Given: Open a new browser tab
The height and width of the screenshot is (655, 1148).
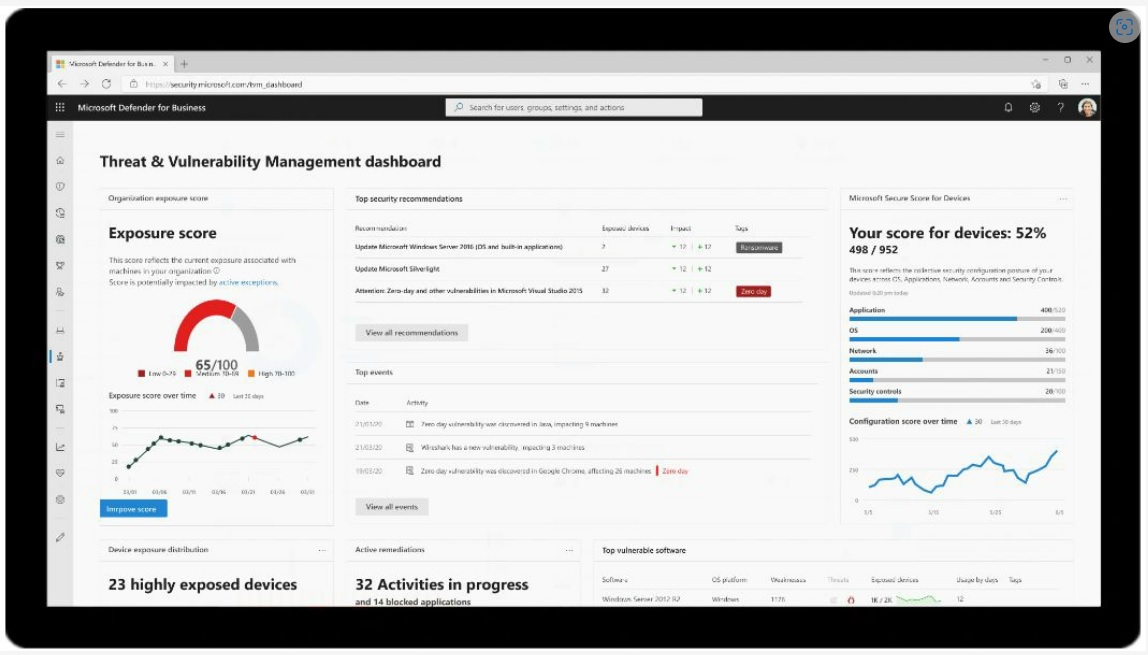Looking at the screenshot, I should (184, 64).
